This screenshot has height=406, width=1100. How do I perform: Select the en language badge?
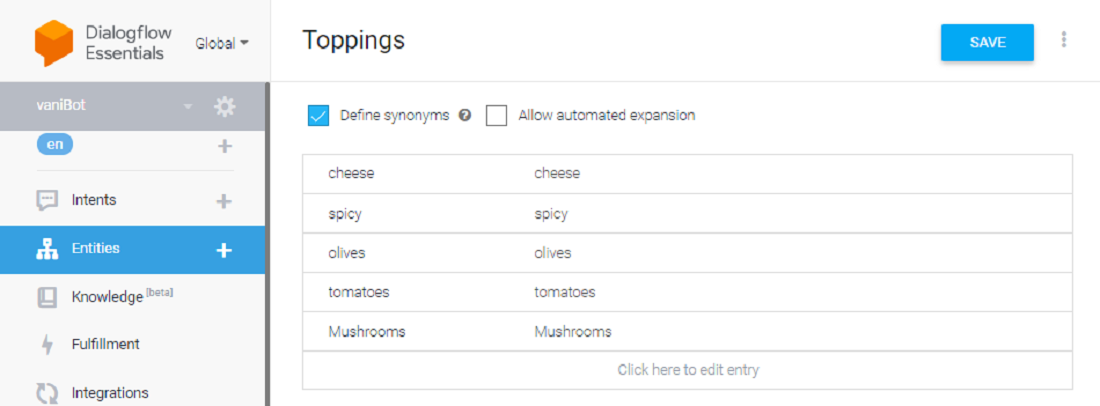click(x=55, y=144)
